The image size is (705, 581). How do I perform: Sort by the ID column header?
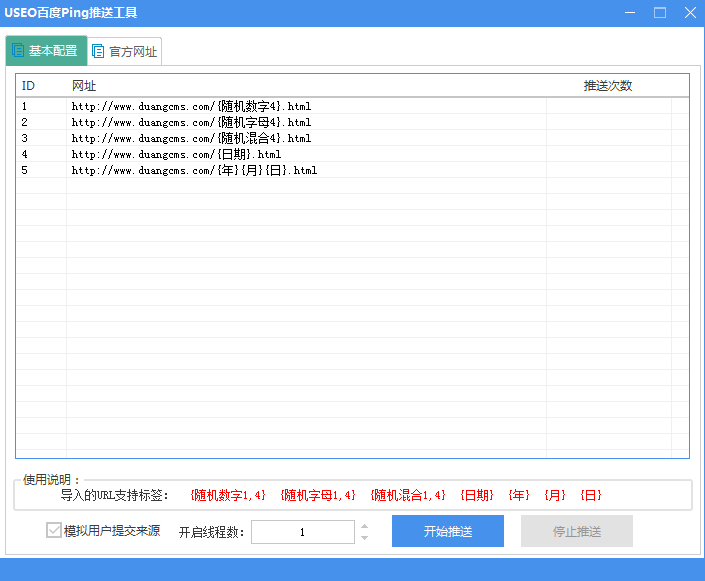41,85
